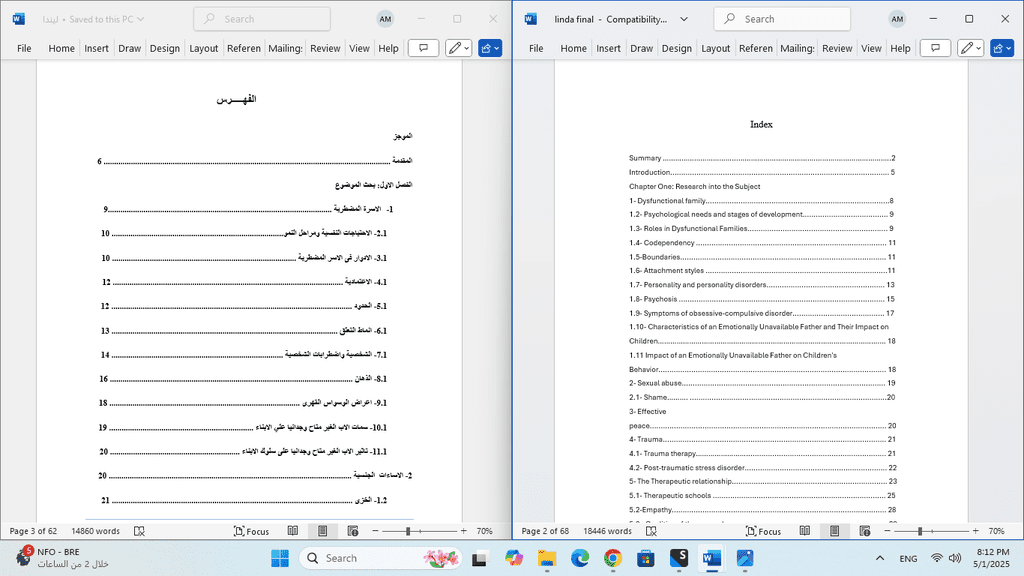Open Review tab in right window
Image resolution: width=1024 pixels, height=576 pixels.
click(x=837, y=48)
